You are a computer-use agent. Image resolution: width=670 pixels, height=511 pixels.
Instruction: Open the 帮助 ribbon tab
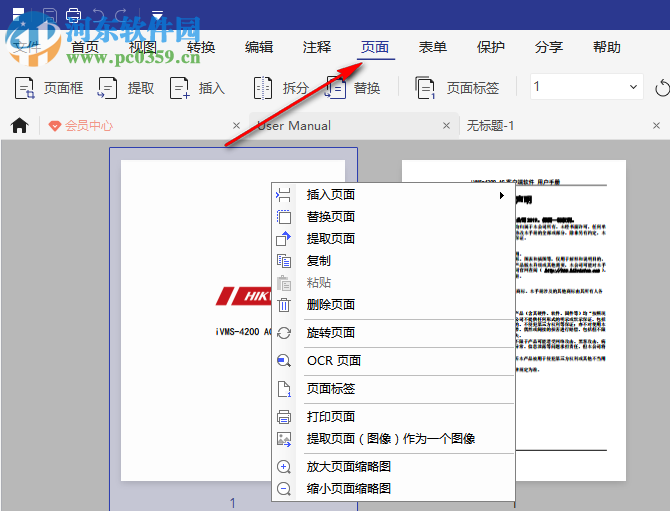(x=607, y=47)
